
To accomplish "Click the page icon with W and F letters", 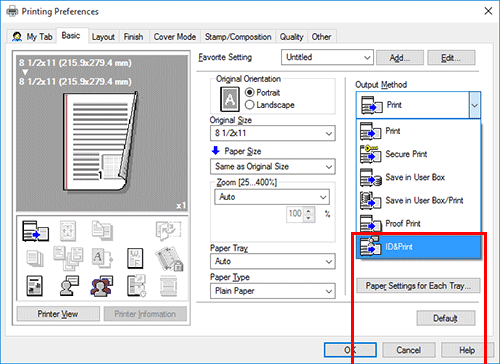I will (x=135, y=258).
